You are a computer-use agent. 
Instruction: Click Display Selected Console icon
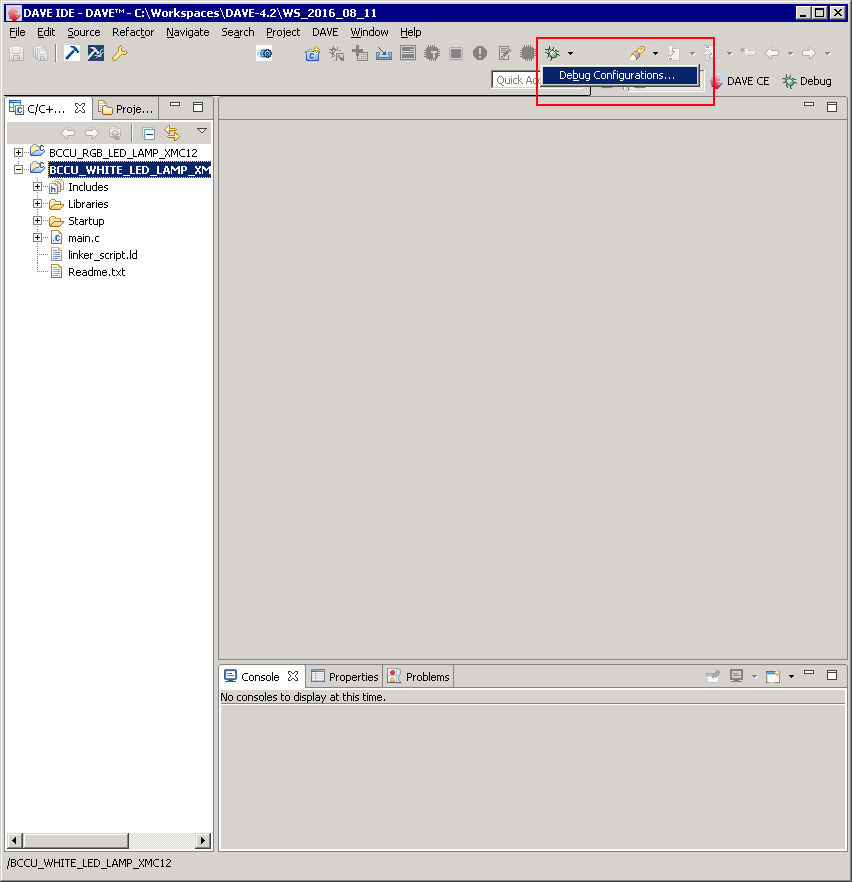tap(736, 676)
